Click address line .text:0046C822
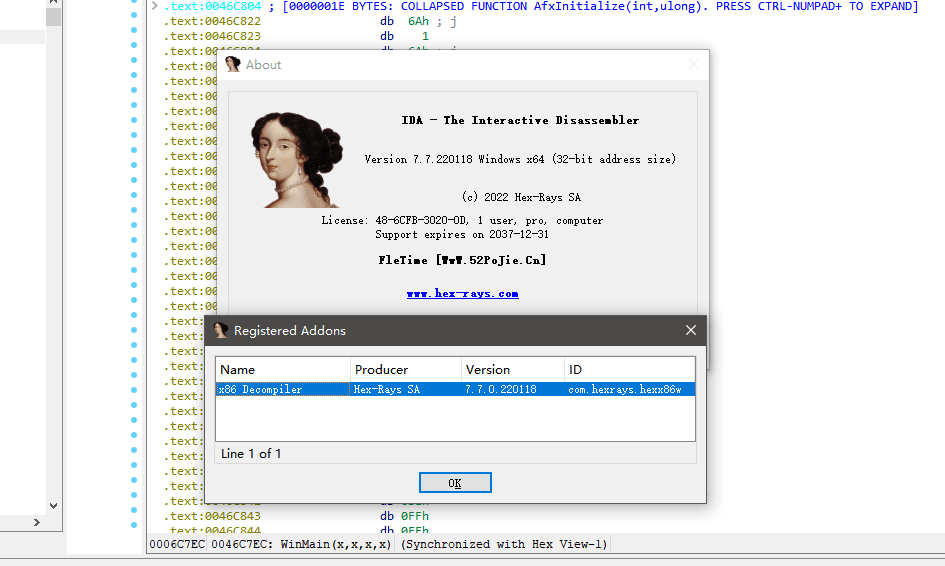The width and height of the screenshot is (945, 566). click(212, 21)
